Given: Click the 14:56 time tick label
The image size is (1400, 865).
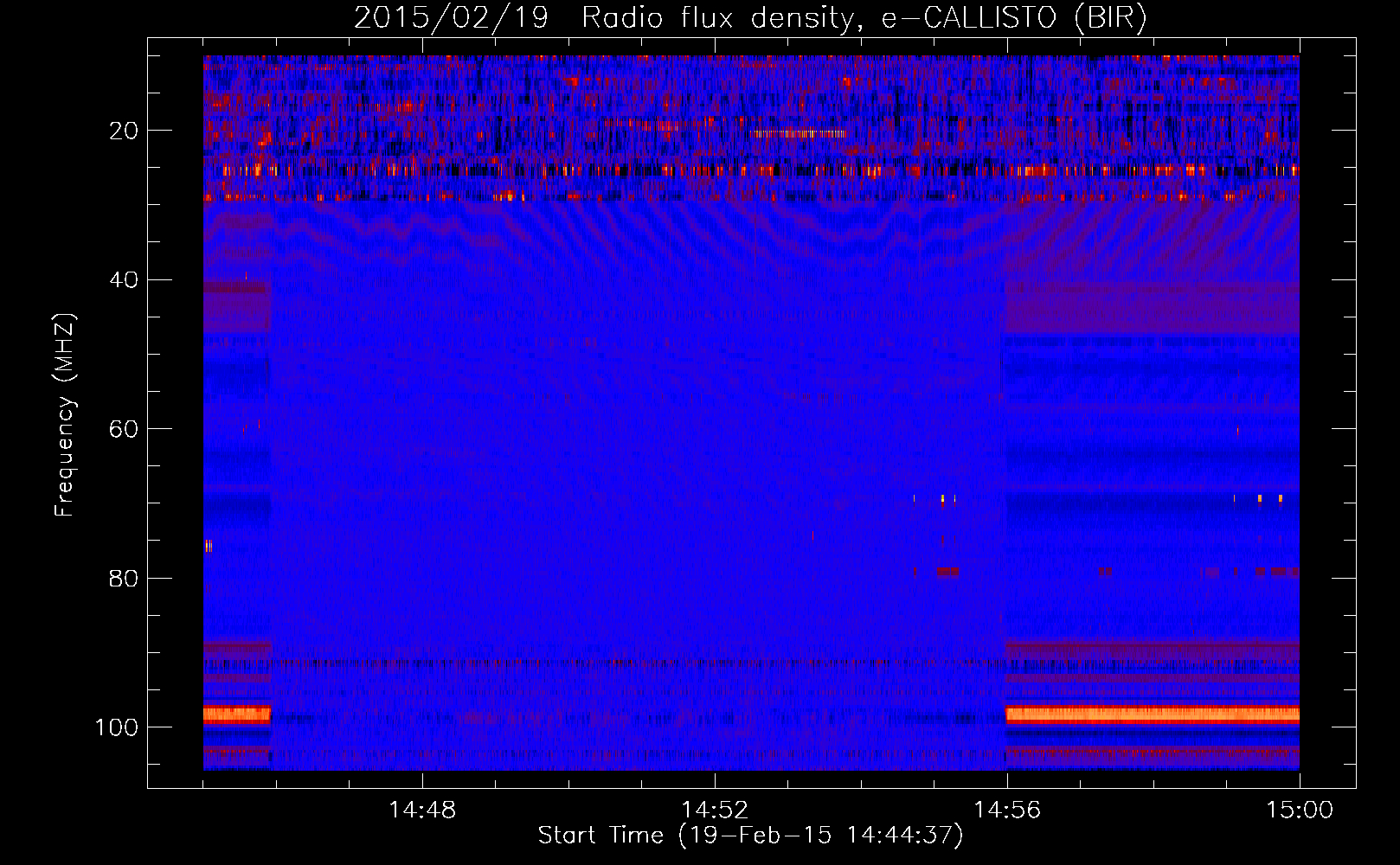Looking at the screenshot, I should (1007, 811).
